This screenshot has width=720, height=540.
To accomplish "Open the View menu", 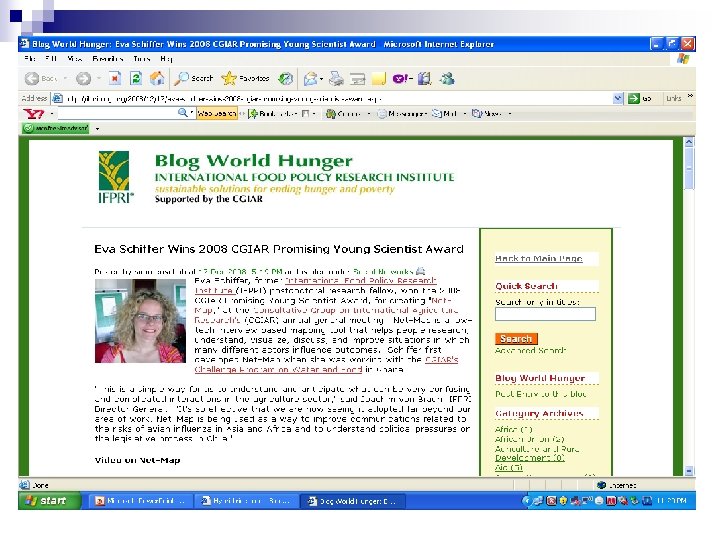I will pyautogui.click(x=74, y=59).
